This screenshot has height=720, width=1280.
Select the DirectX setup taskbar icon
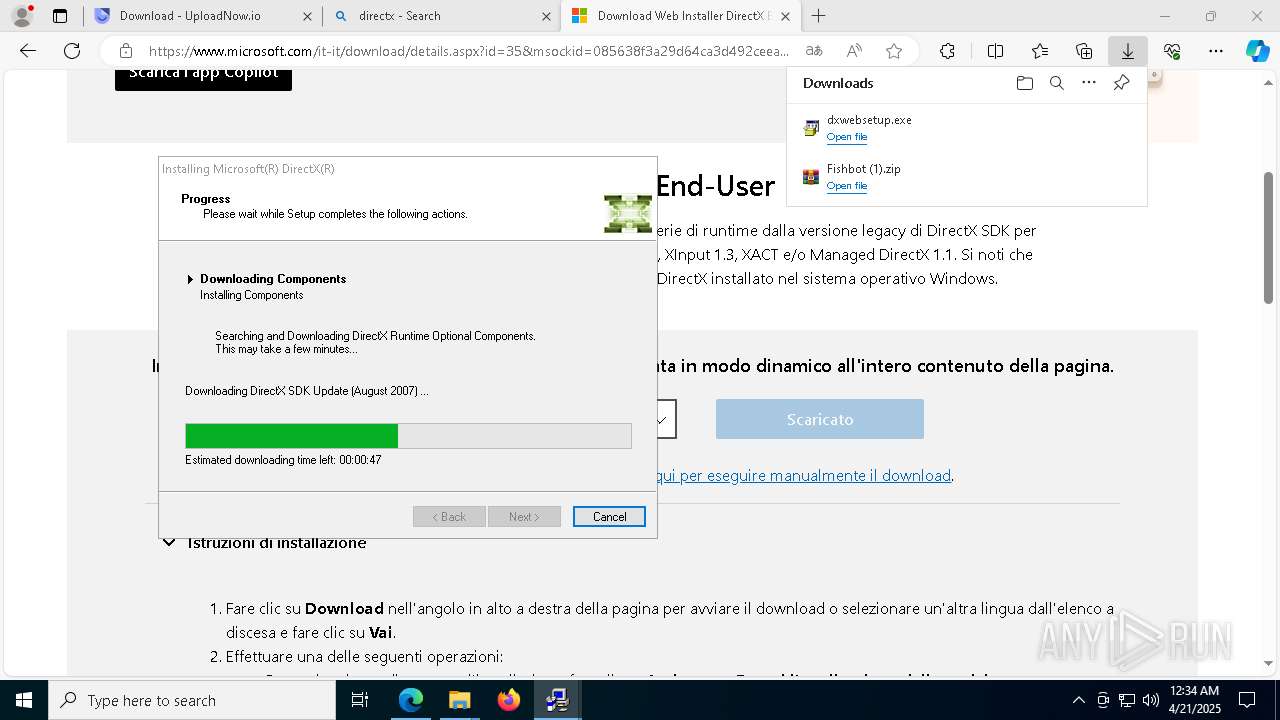click(x=557, y=700)
